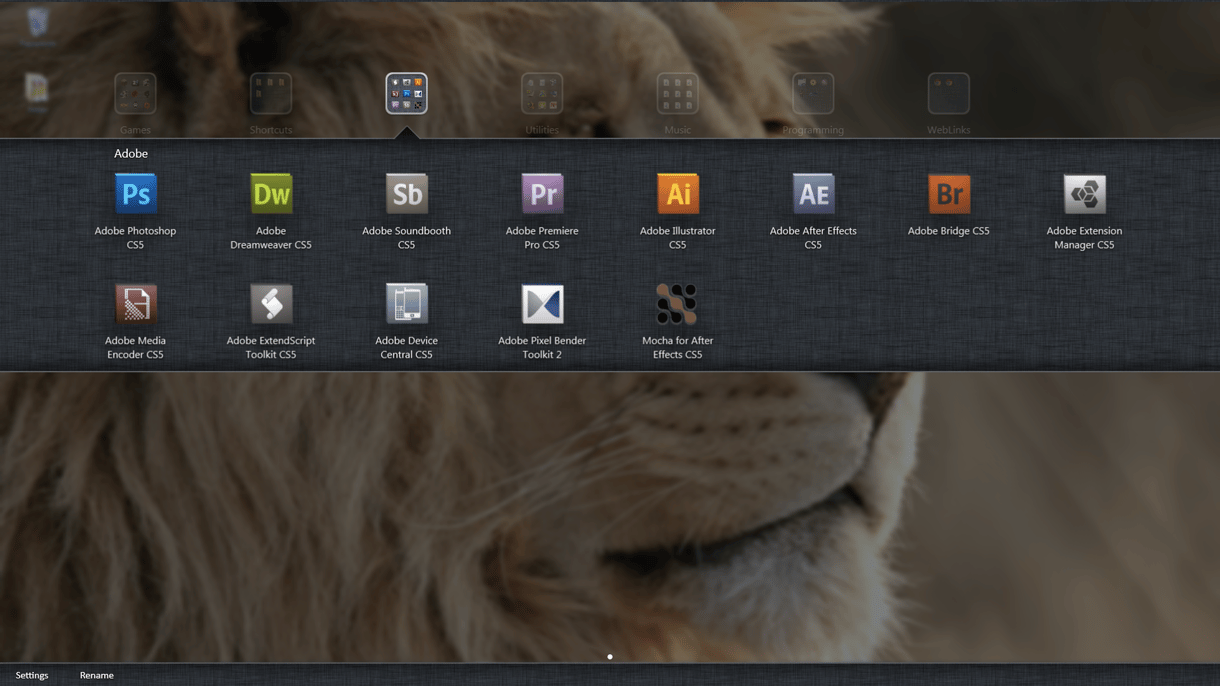This screenshot has height=686, width=1220.
Task: Open Adobe Device Central CS5
Action: [407, 304]
